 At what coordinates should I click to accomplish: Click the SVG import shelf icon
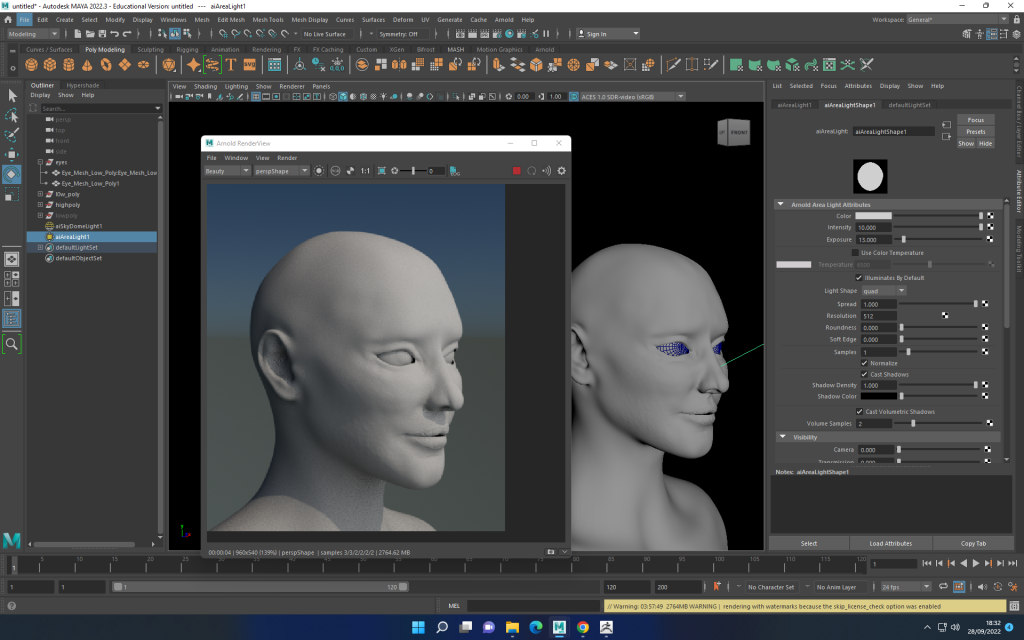249,65
